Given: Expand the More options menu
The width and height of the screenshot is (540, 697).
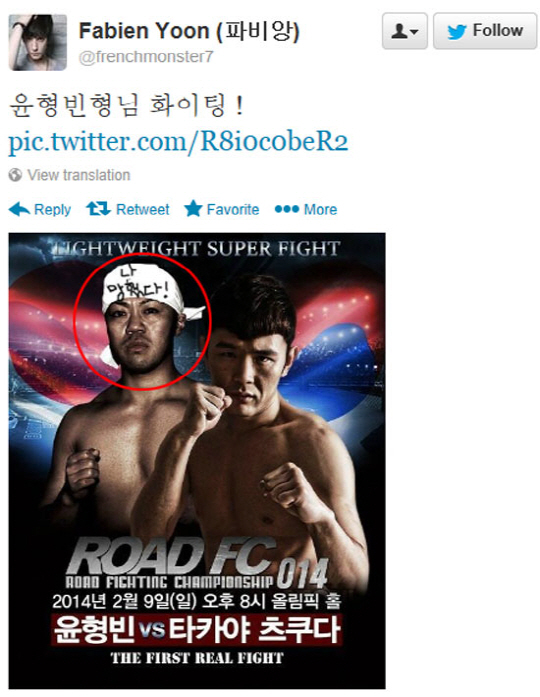Looking at the screenshot, I should [x=320, y=209].
